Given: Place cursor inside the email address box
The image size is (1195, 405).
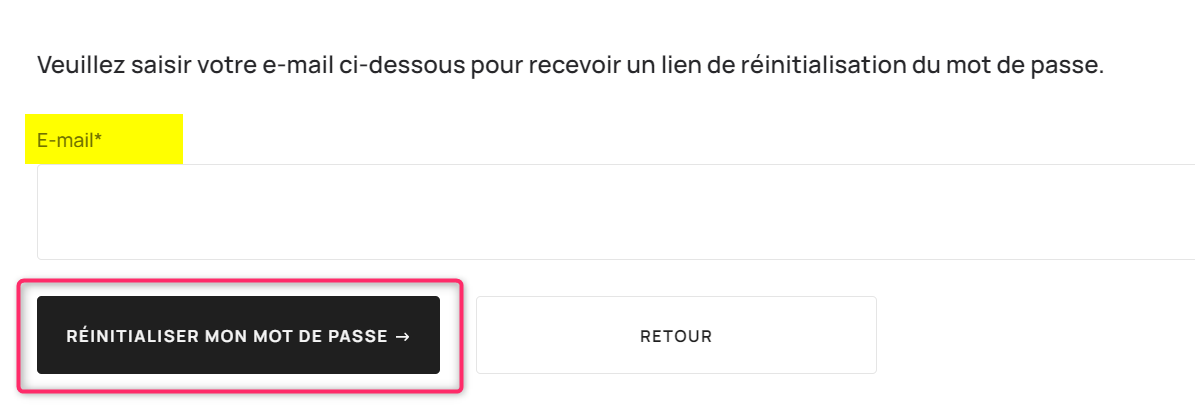Looking at the screenshot, I should pos(616,212).
